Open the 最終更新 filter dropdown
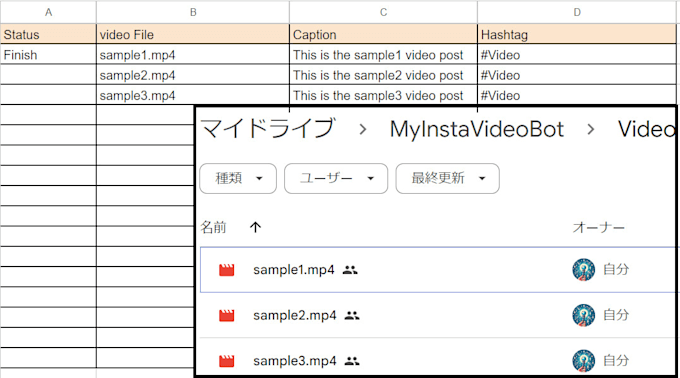The image size is (680, 378). click(x=448, y=178)
